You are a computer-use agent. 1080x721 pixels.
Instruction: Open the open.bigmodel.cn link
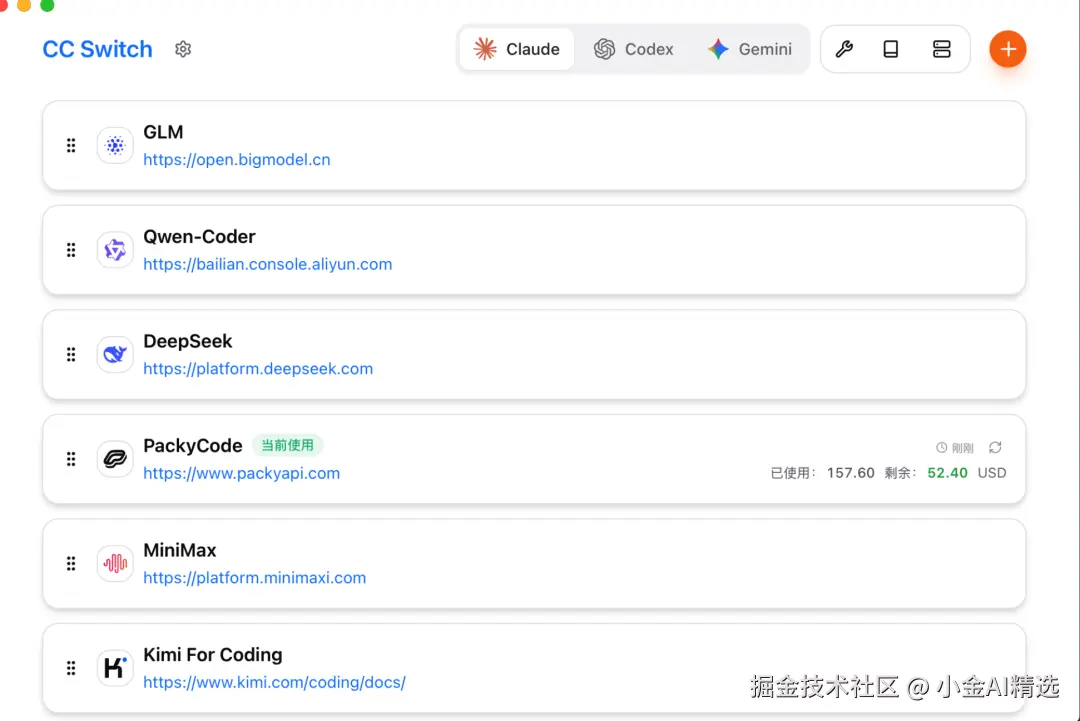click(x=237, y=160)
